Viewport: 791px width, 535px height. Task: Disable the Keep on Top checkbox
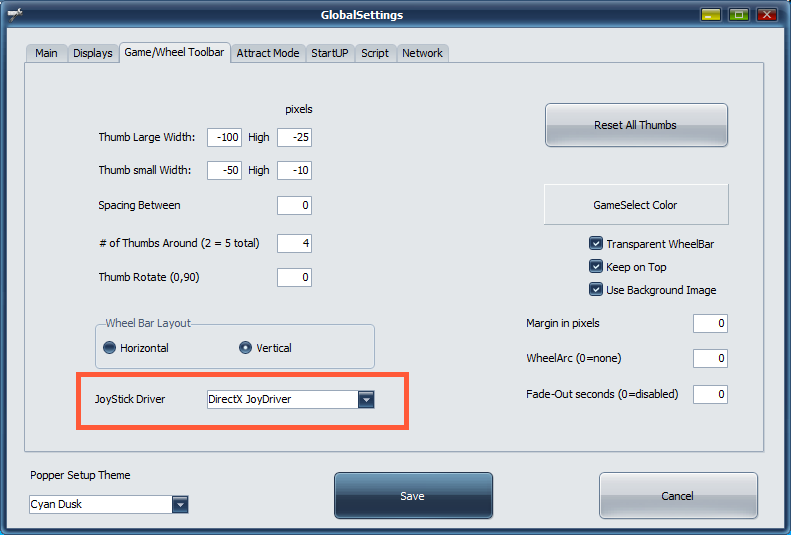point(596,267)
